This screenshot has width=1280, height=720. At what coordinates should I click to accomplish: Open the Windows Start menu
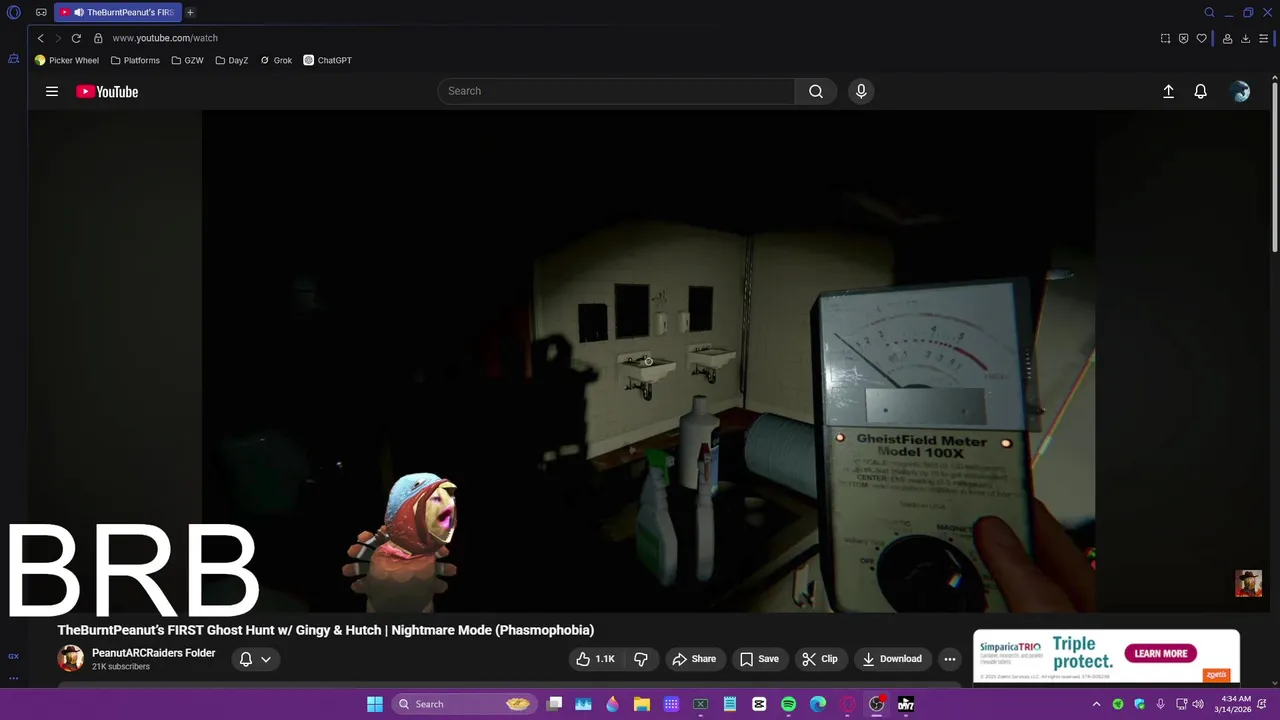[x=374, y=704]
